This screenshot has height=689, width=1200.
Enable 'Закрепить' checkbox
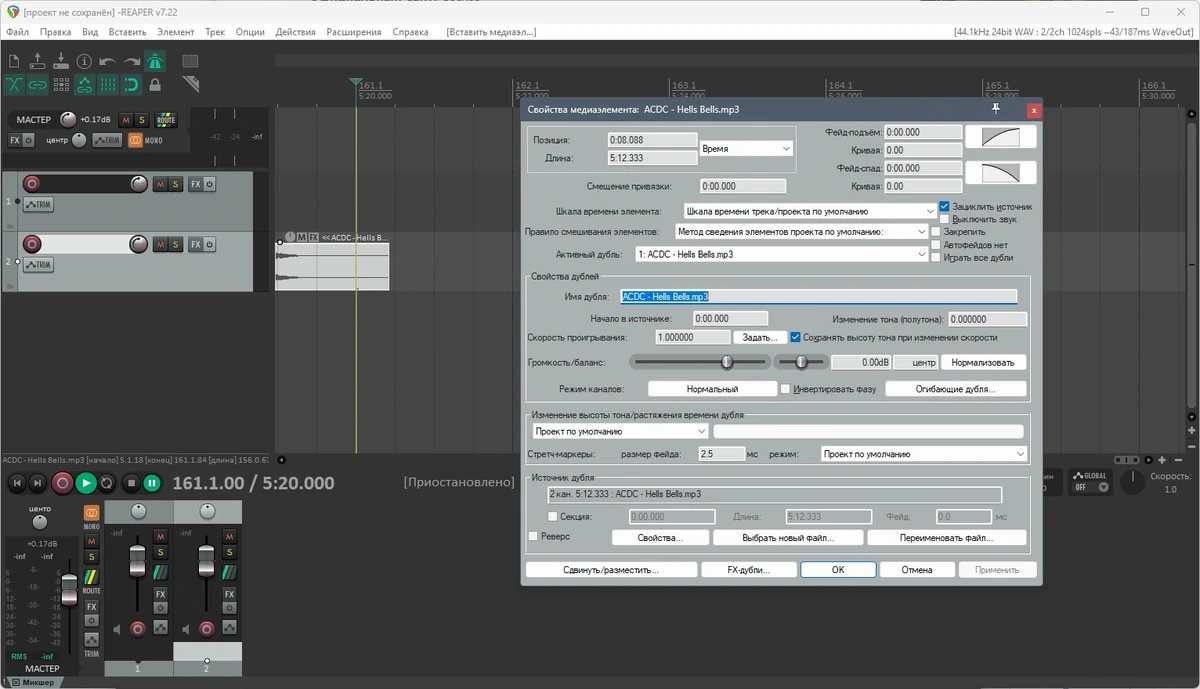(x=935, y=232)
